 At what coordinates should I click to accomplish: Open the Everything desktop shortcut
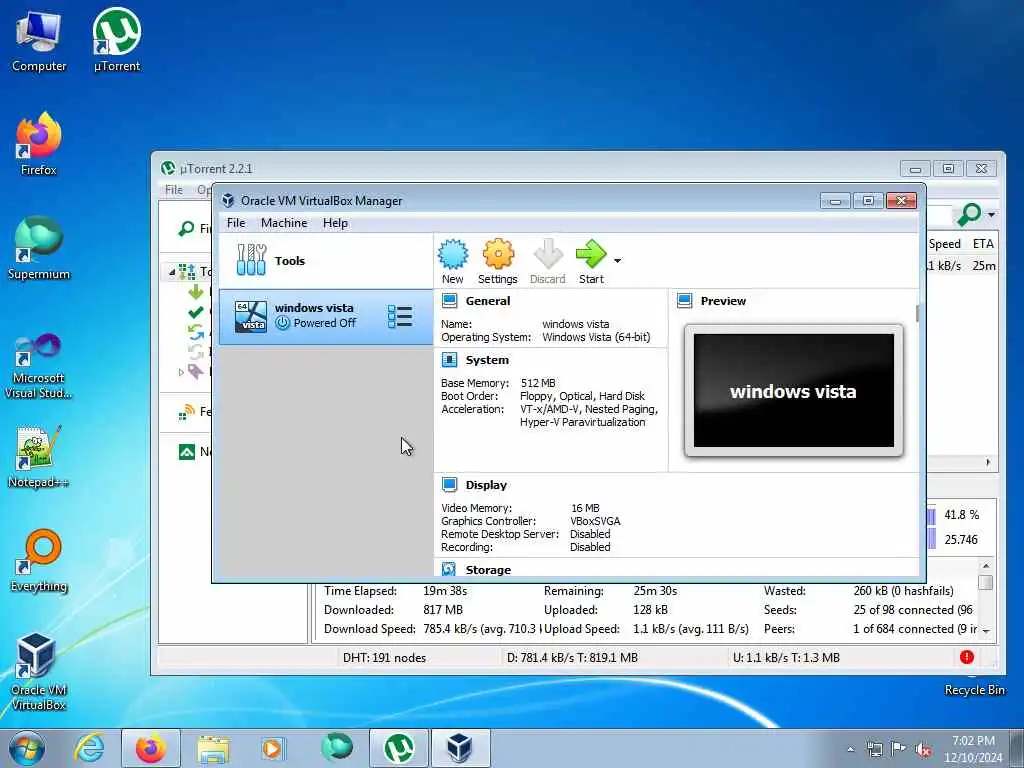click(x=39, y=560)
